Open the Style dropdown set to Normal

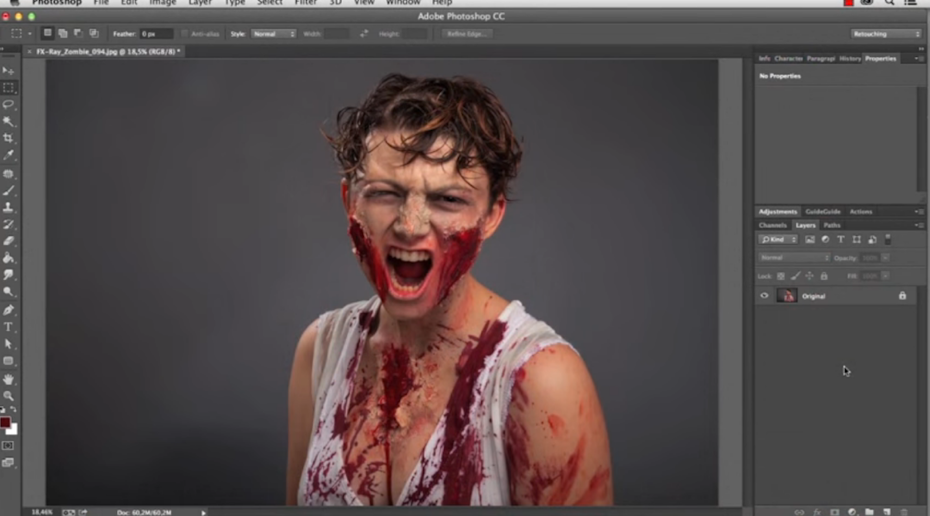[x=273, y=34]
